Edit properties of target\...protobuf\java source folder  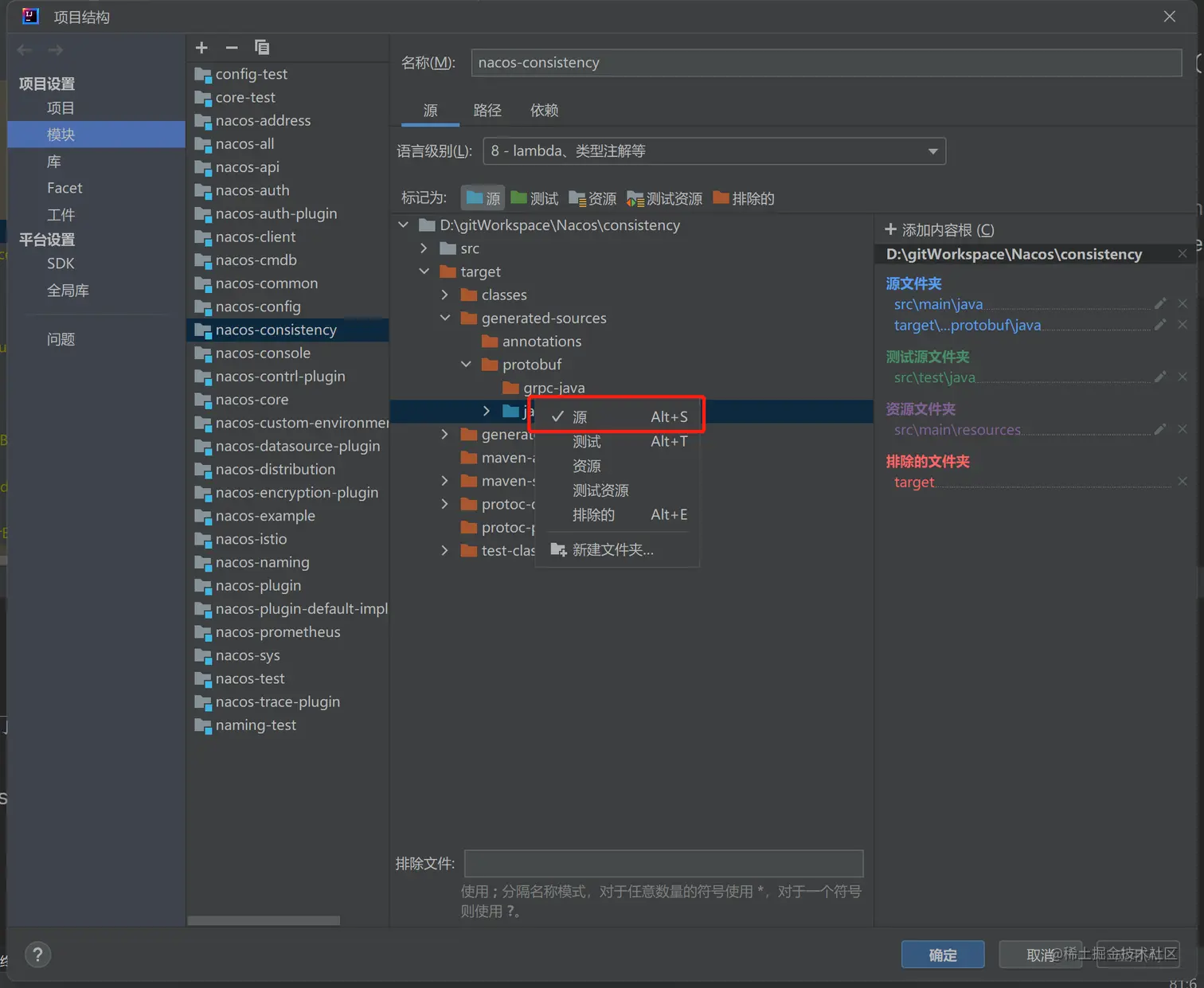click(x=1160, y=325)
